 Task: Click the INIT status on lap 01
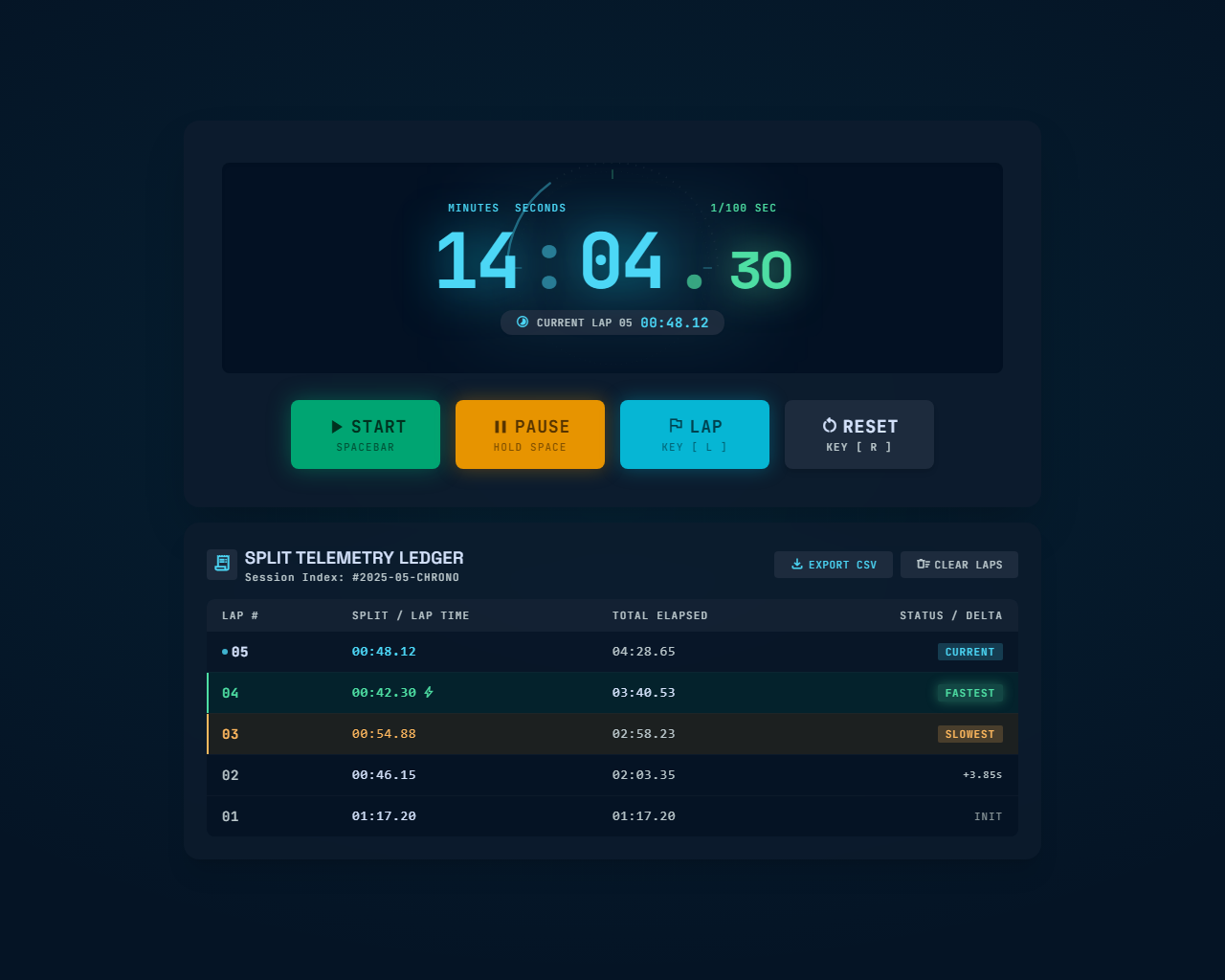pyautogui.click(x=989, y=816)
